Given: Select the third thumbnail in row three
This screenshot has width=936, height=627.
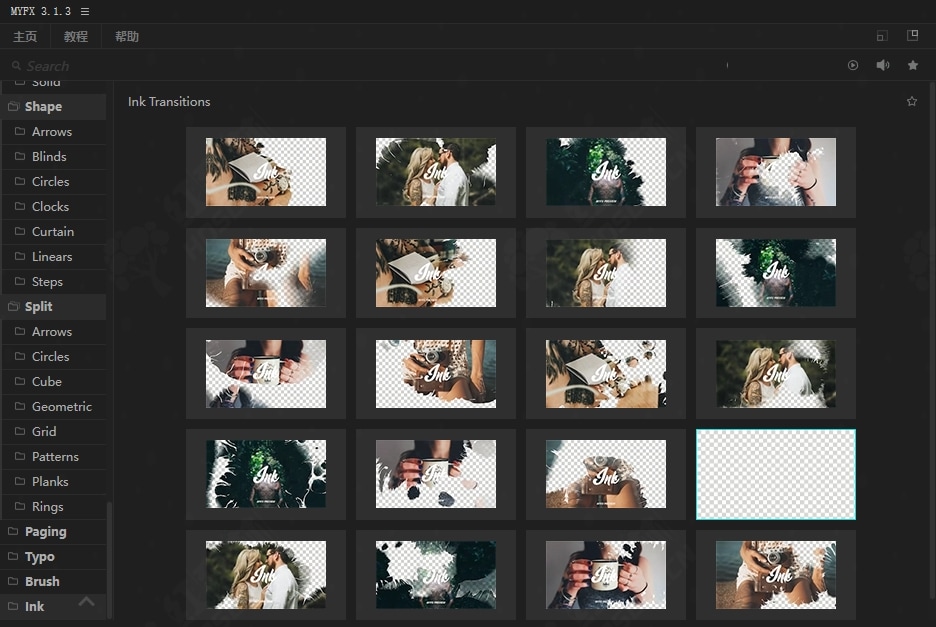Looking at the screenshot, I should [x=606, y=374].
